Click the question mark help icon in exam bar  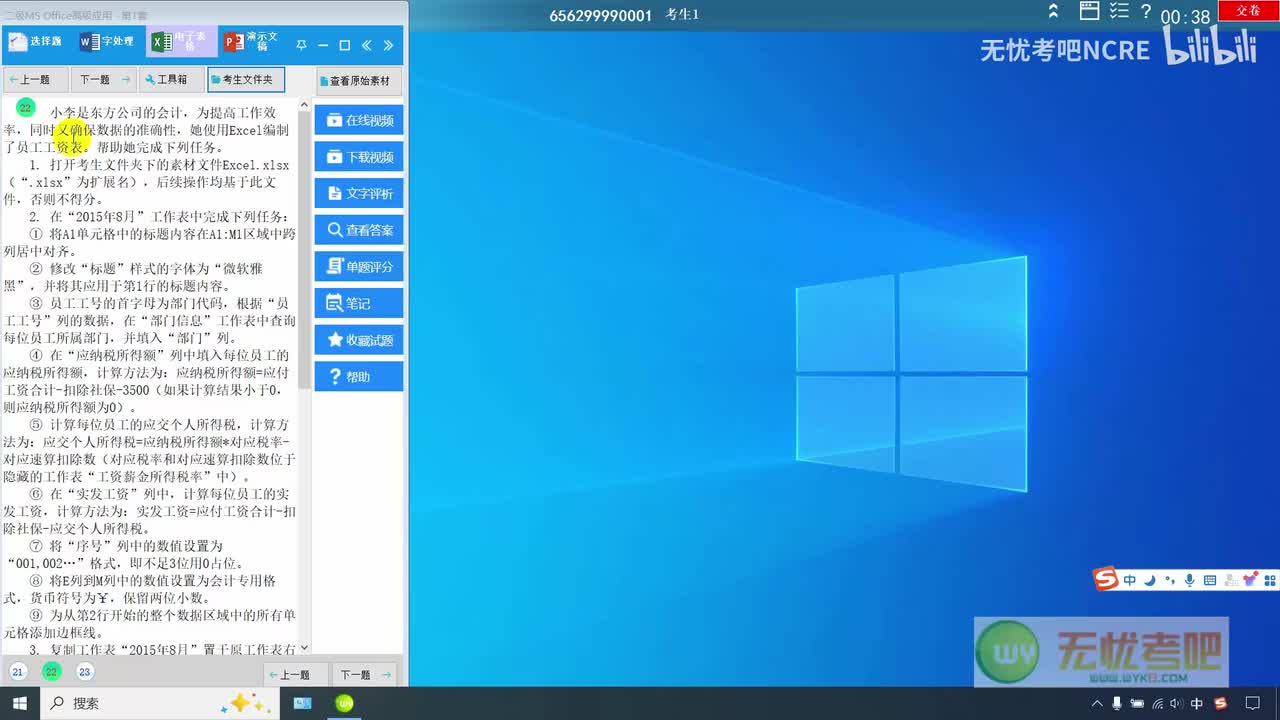(1145, 12)
